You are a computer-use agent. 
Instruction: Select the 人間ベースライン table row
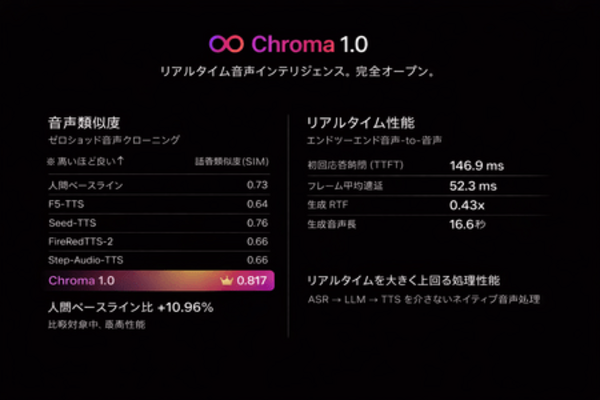click(x=159, y=185)
